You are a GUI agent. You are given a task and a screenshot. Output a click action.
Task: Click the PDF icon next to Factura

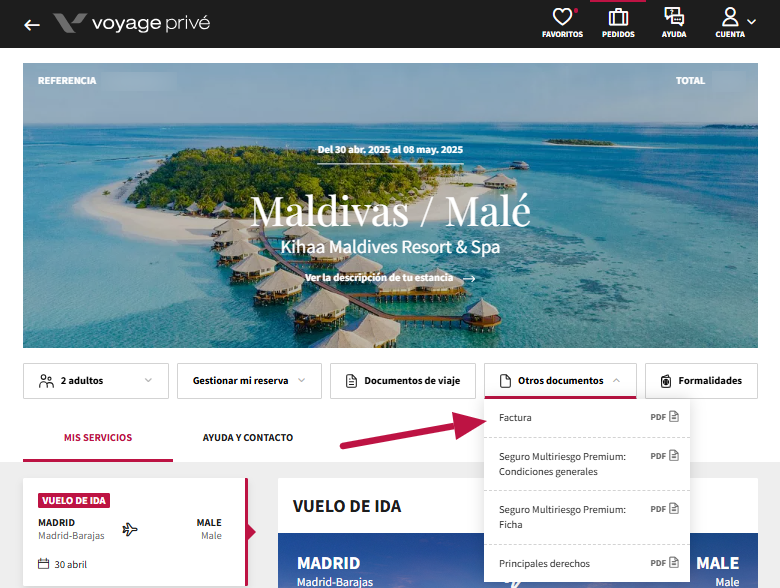674,416
